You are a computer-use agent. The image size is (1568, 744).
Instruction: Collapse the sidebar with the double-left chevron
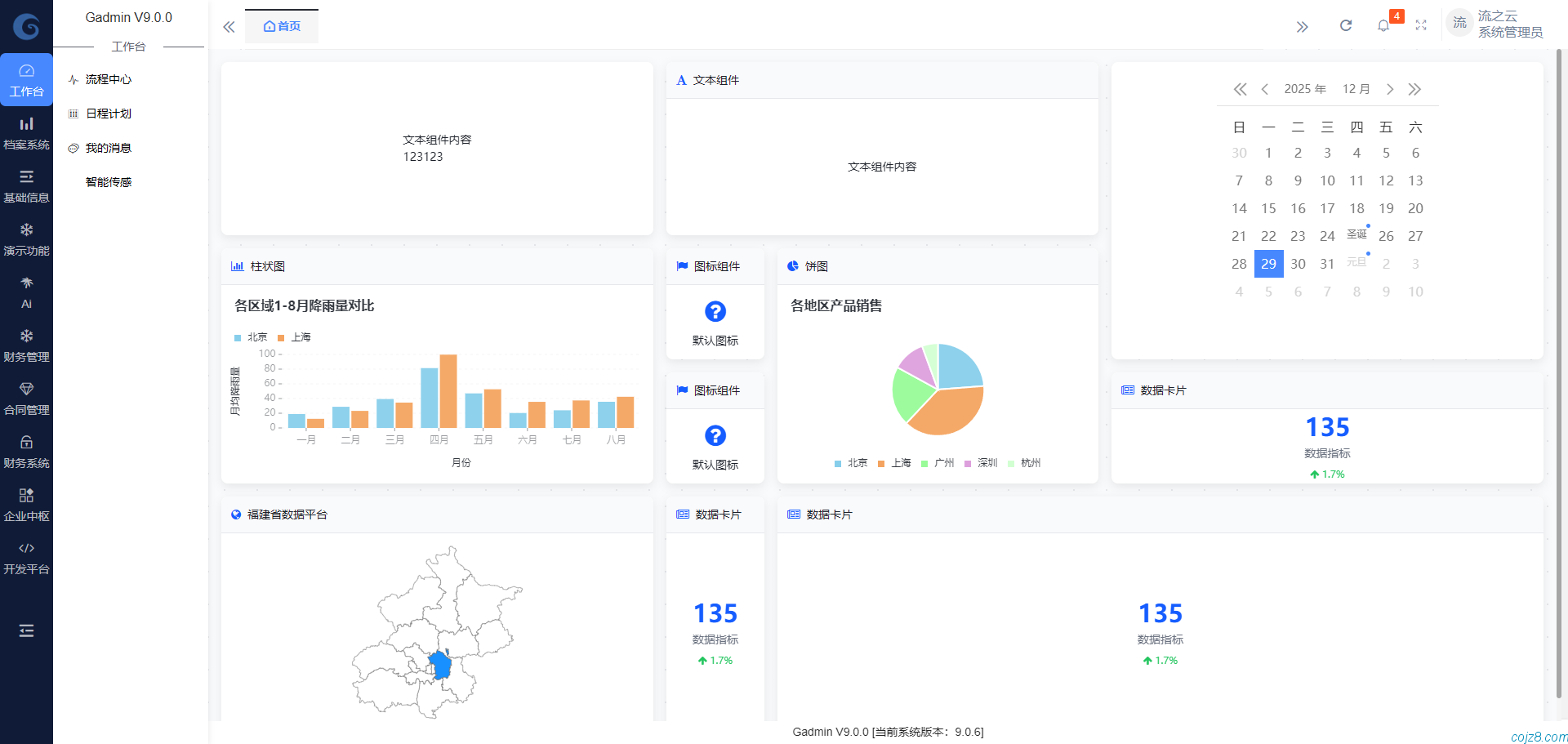[x=229, y=26]
